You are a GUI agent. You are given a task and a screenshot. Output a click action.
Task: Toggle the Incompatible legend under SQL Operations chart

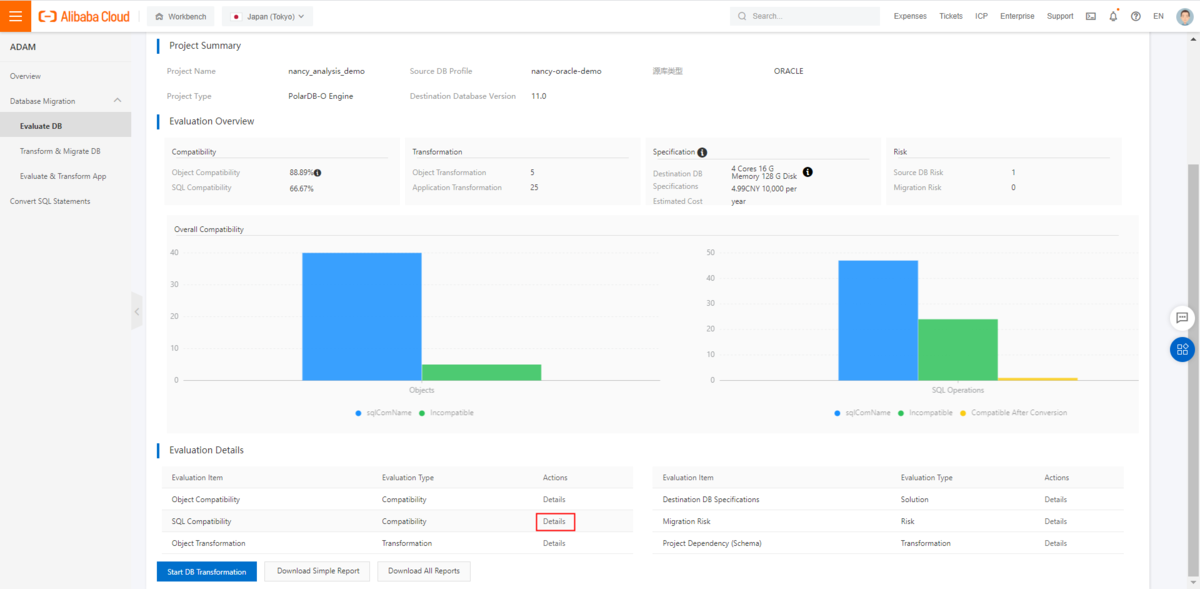pyautogui.click(x=925, y=412)
